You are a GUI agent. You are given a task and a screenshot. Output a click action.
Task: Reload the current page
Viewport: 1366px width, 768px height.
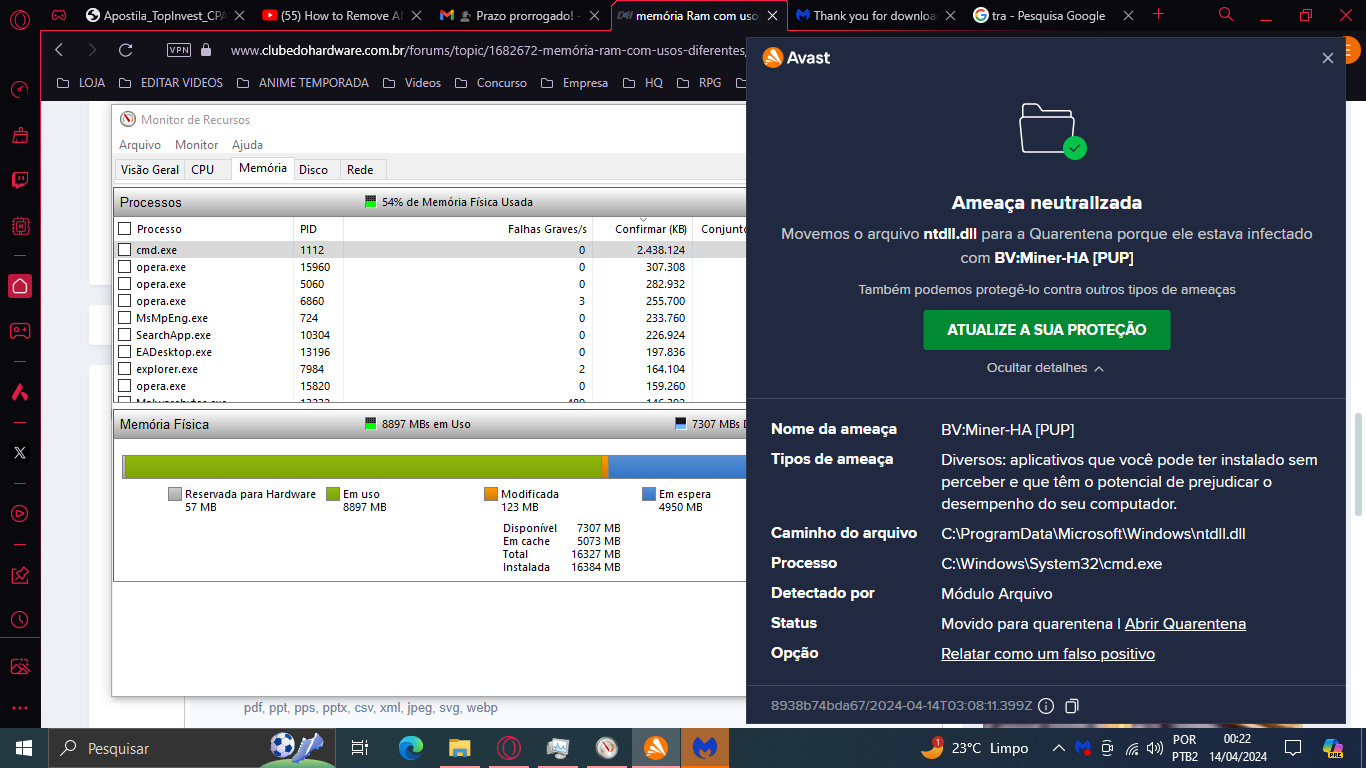point(125,50)
